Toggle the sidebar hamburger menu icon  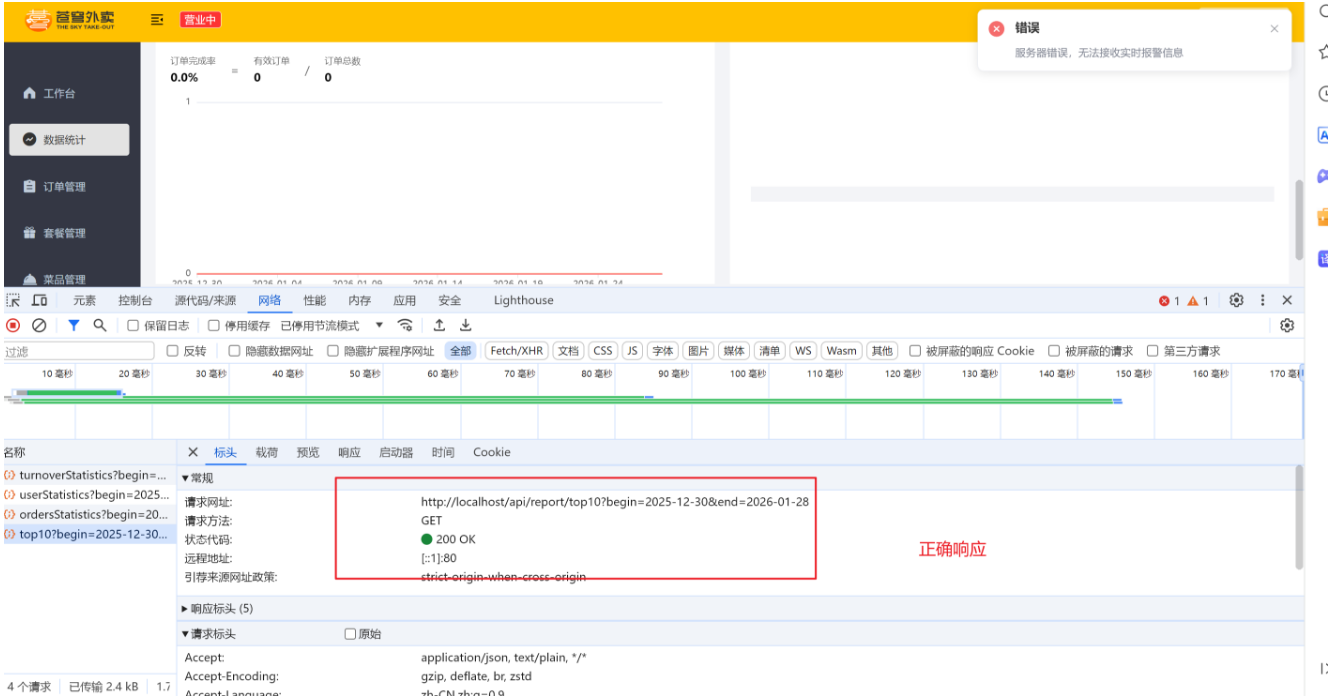point(157,19)
